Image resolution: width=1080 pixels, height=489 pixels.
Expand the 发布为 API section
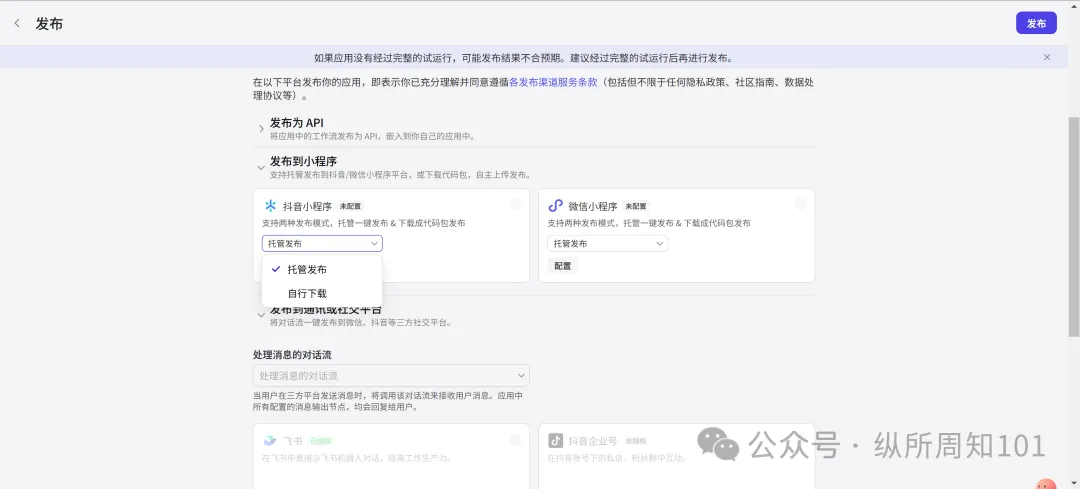point(261,129)
